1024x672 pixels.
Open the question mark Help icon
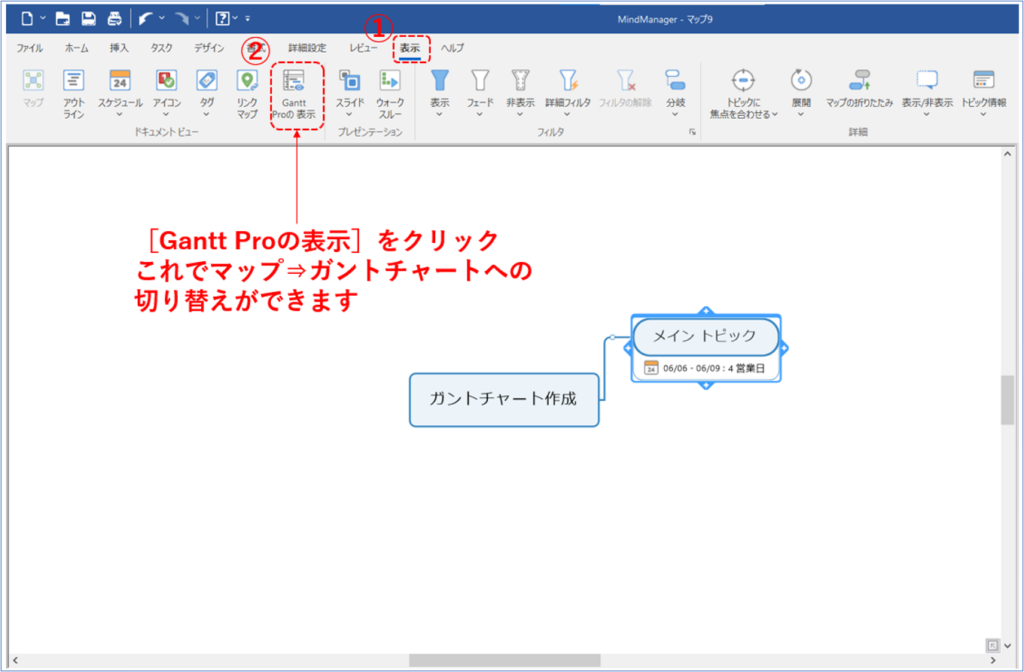point(222,18)
